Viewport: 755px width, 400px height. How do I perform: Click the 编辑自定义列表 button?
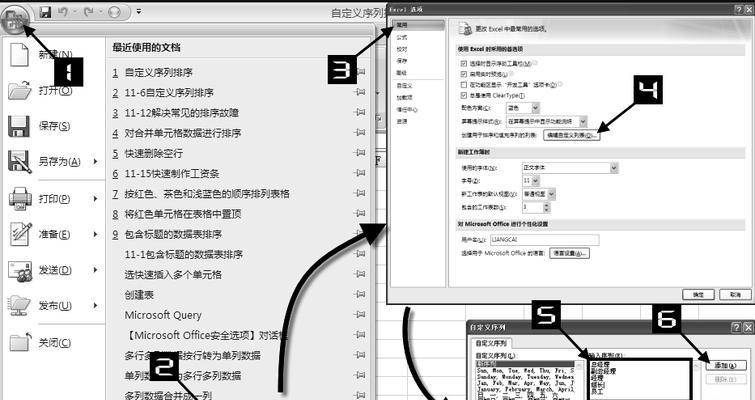pyautogui.click(x=572, y=135)
